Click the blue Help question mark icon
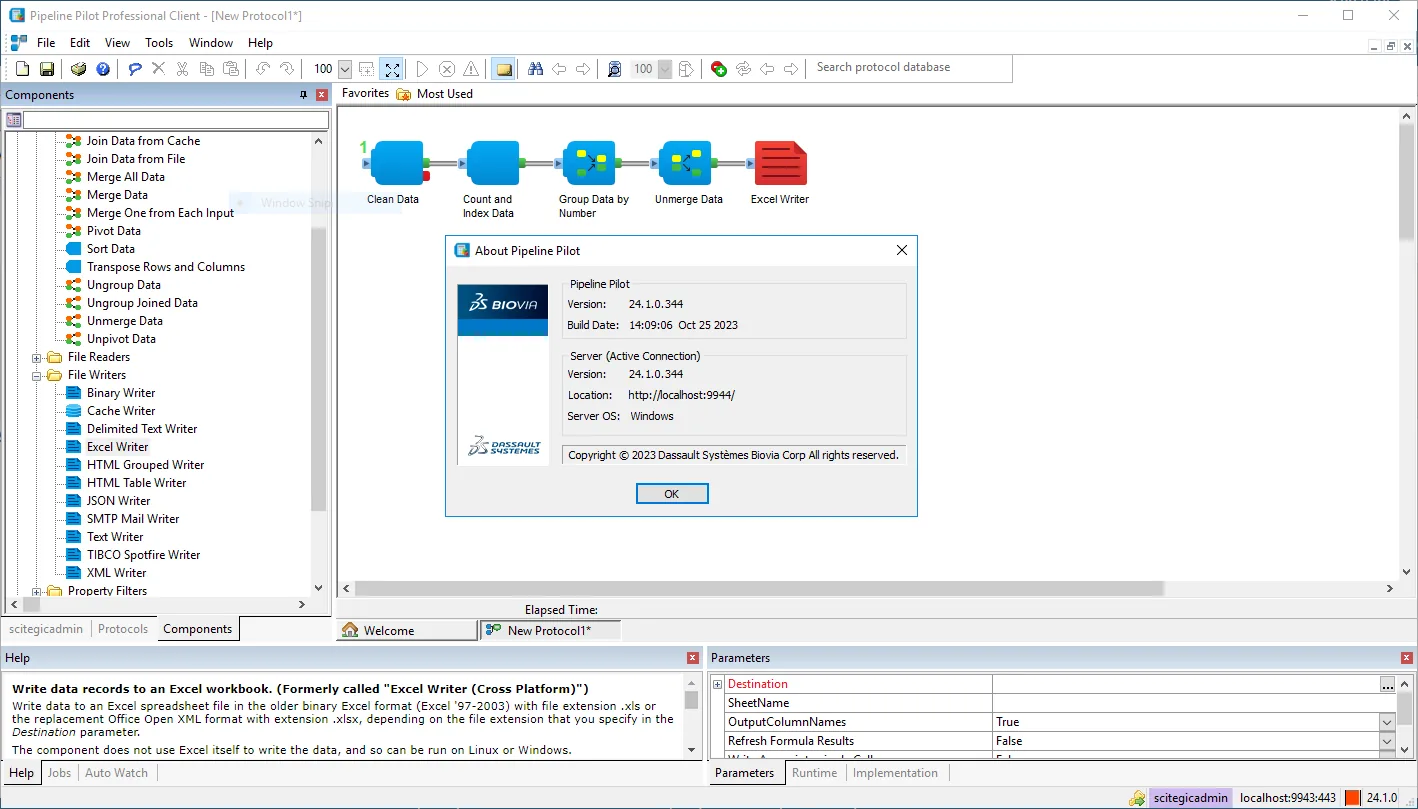Screen dimensions: 1418x809 tap(103, 69)
